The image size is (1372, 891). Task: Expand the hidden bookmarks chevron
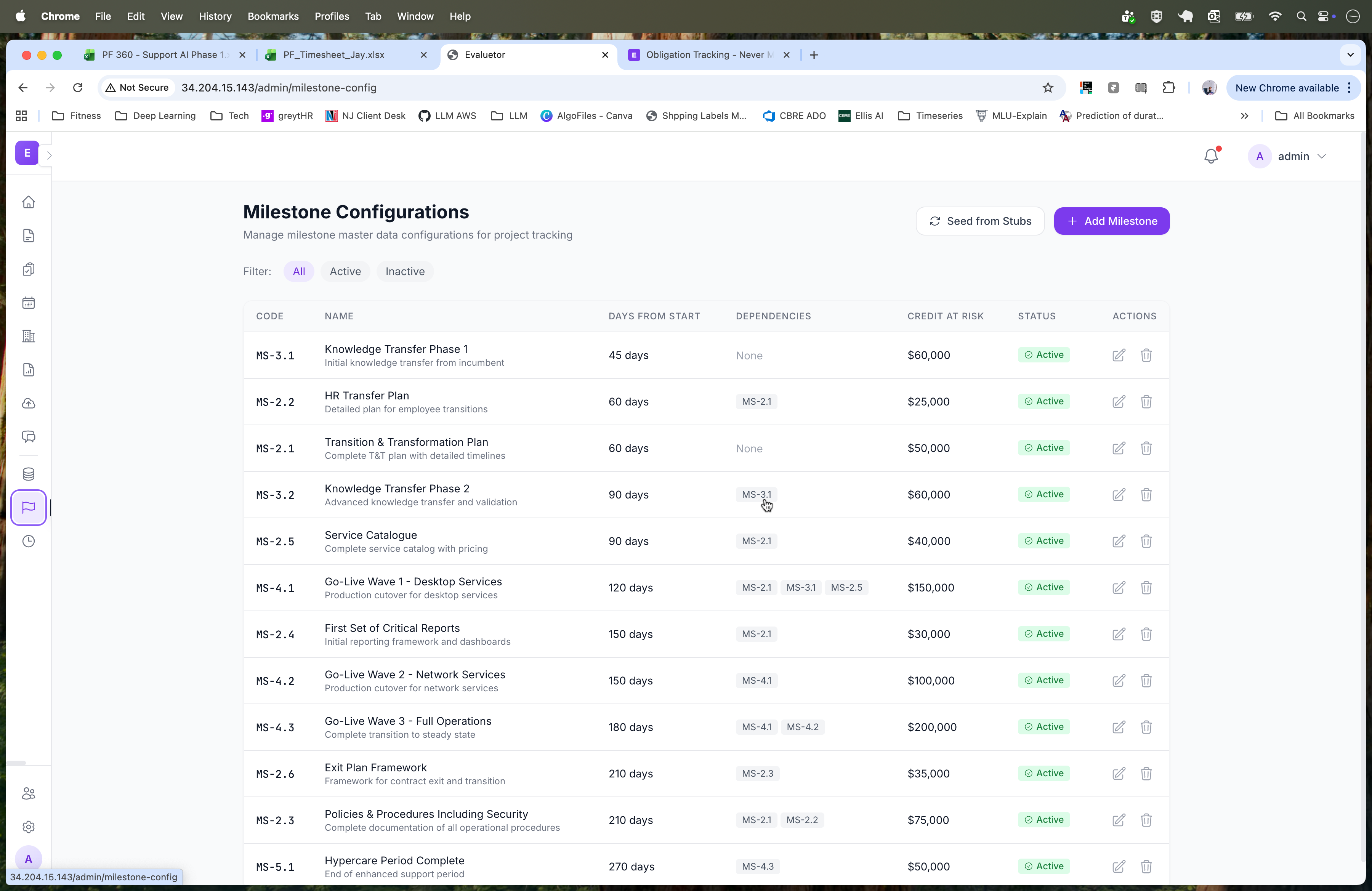[x=1245, y=115]
